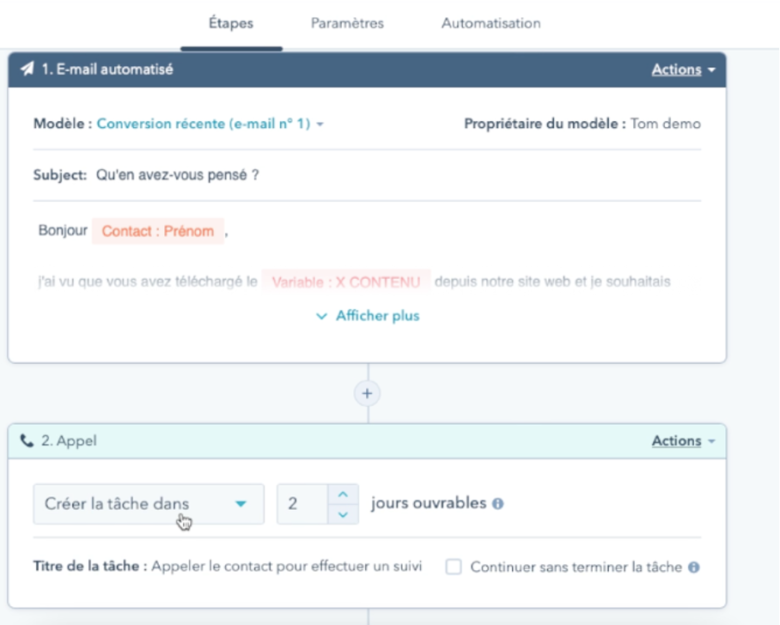This screenshot has width=780, height=625.
Task: Click the Variable : X CONTENU token
Action: pyautogui.click(x=346, y=282)
